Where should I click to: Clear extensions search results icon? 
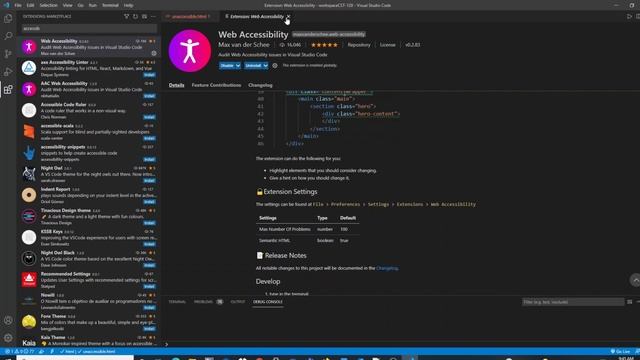click(x=144, y=16)
